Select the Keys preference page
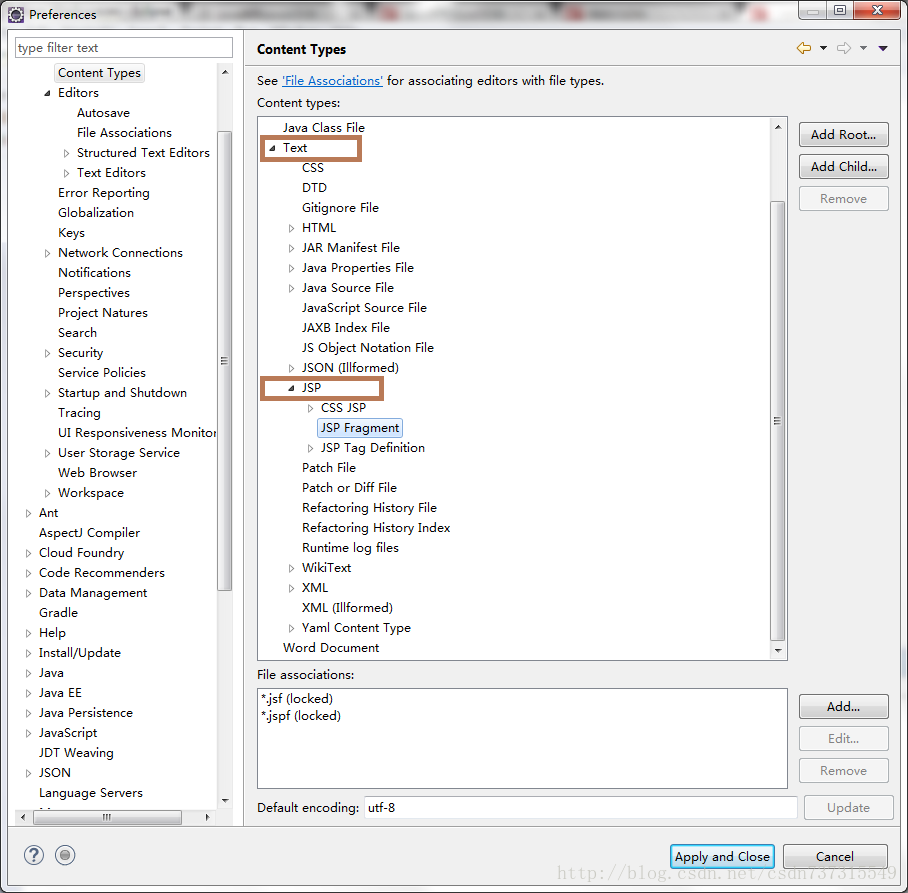This screenshot has width=908, height=893. click(x=71, y=233)
